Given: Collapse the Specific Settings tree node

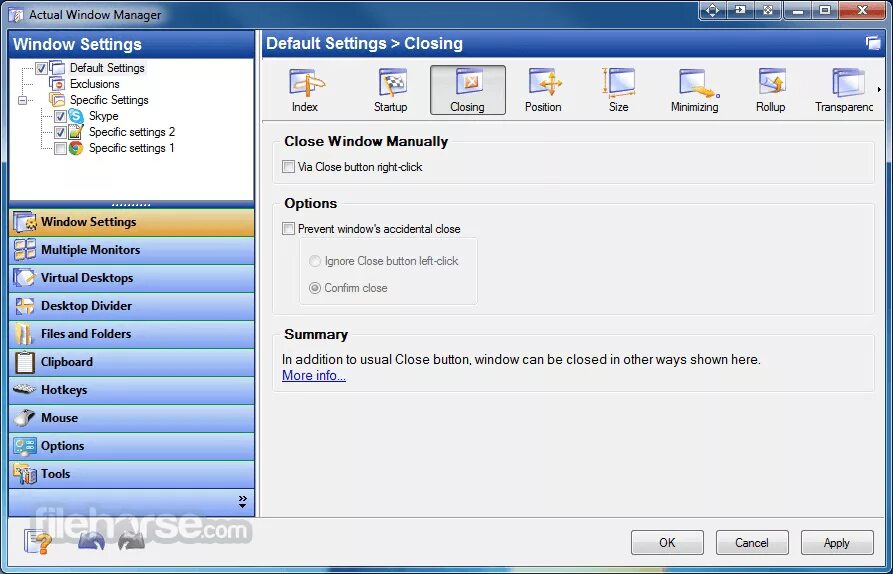Looking at the screenshot, I should click(23, 100).
